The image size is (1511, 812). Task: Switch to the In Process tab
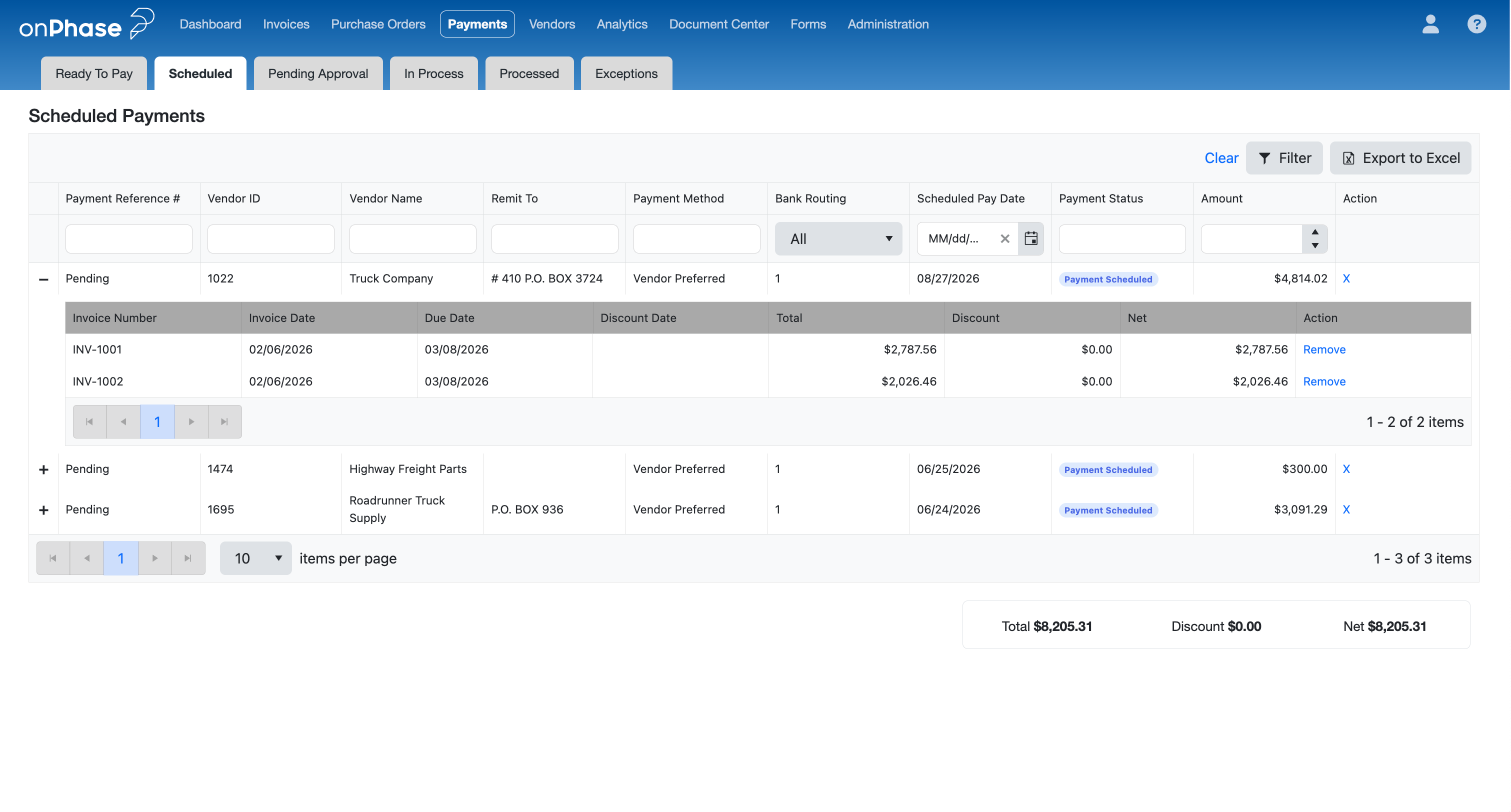click(434, 74)
